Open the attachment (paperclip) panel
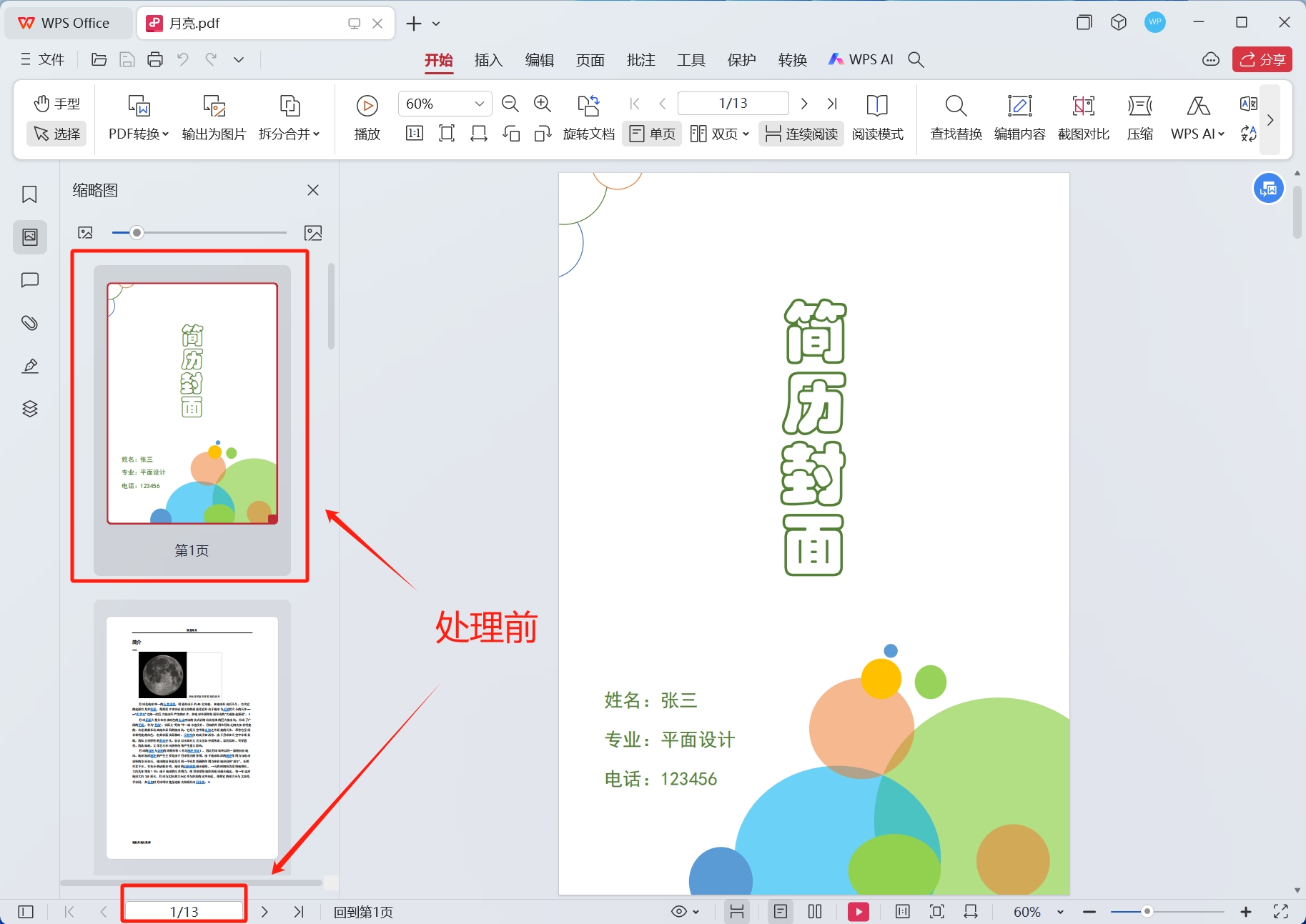This screenshot has width=1306, height=924. 29,323
